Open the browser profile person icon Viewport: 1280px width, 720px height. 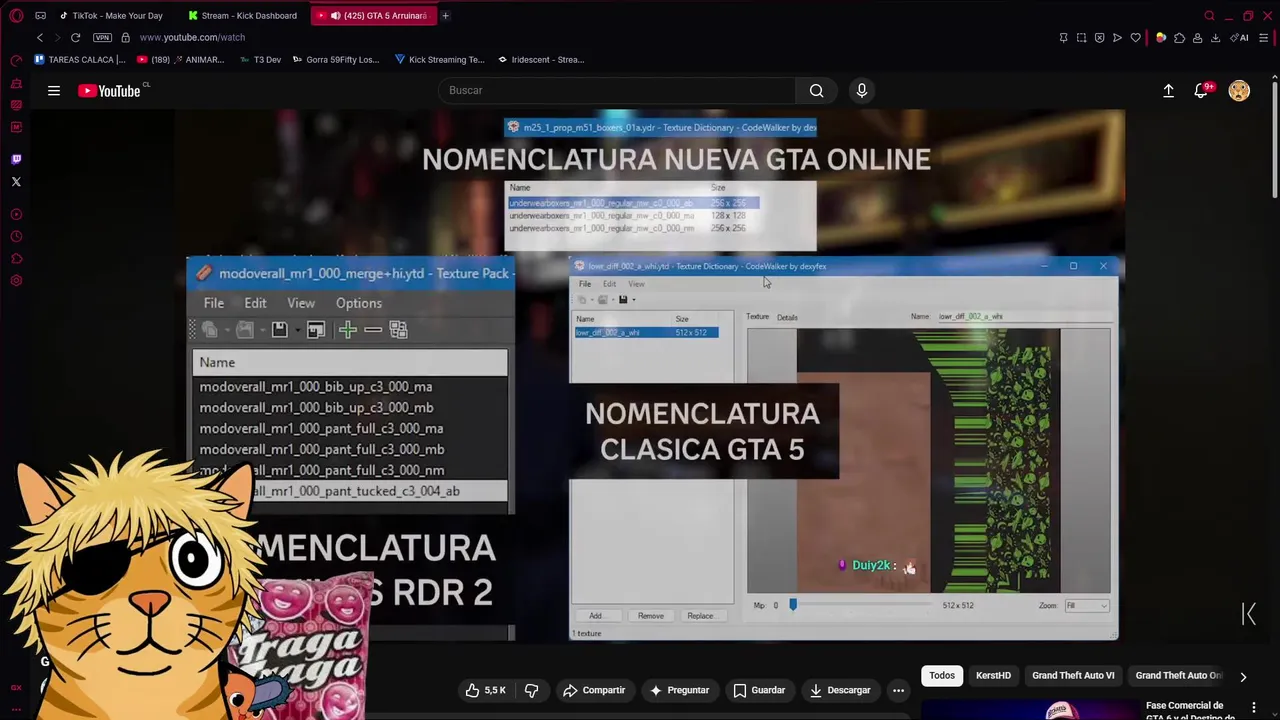[x=1197, y=38]
